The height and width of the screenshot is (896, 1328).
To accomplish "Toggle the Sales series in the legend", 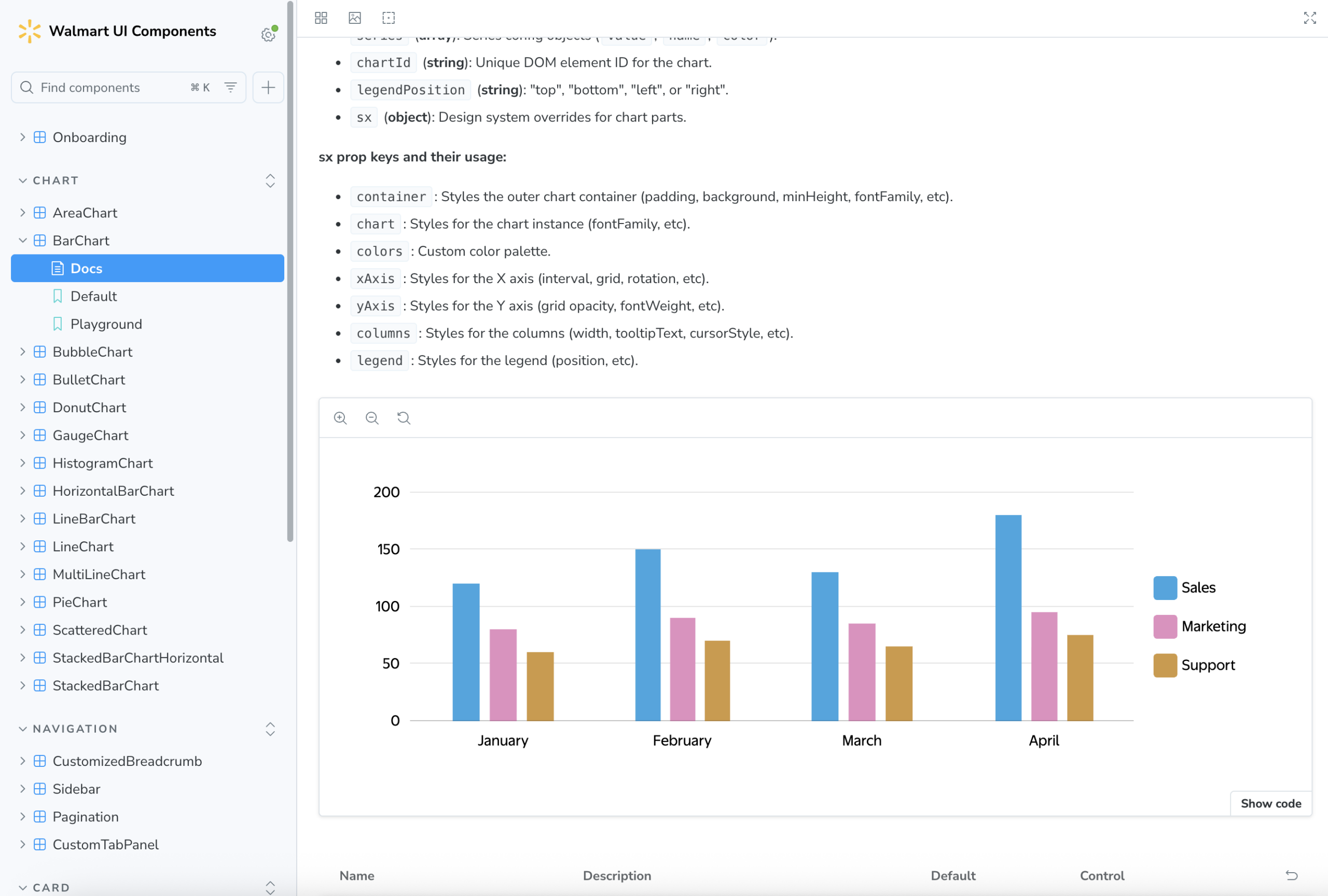I will [x=1184, y=587].
